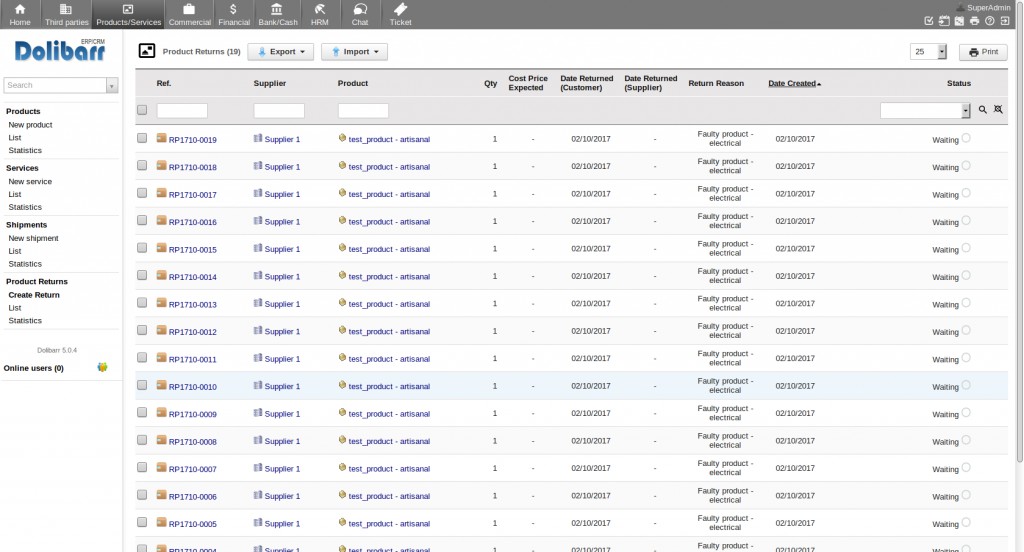
Task: Click the online users status icon
Action: coord(102,368)
